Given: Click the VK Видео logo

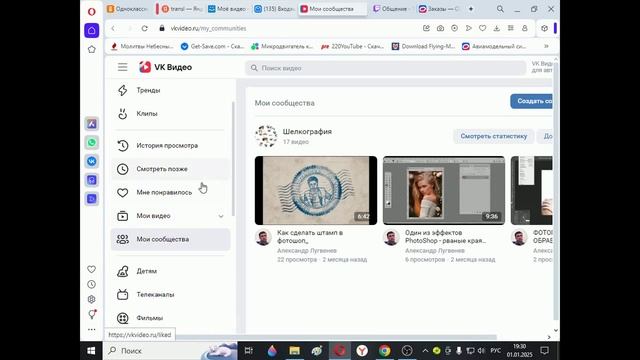Looking at the screenshot, I should (x=165, y=67).
